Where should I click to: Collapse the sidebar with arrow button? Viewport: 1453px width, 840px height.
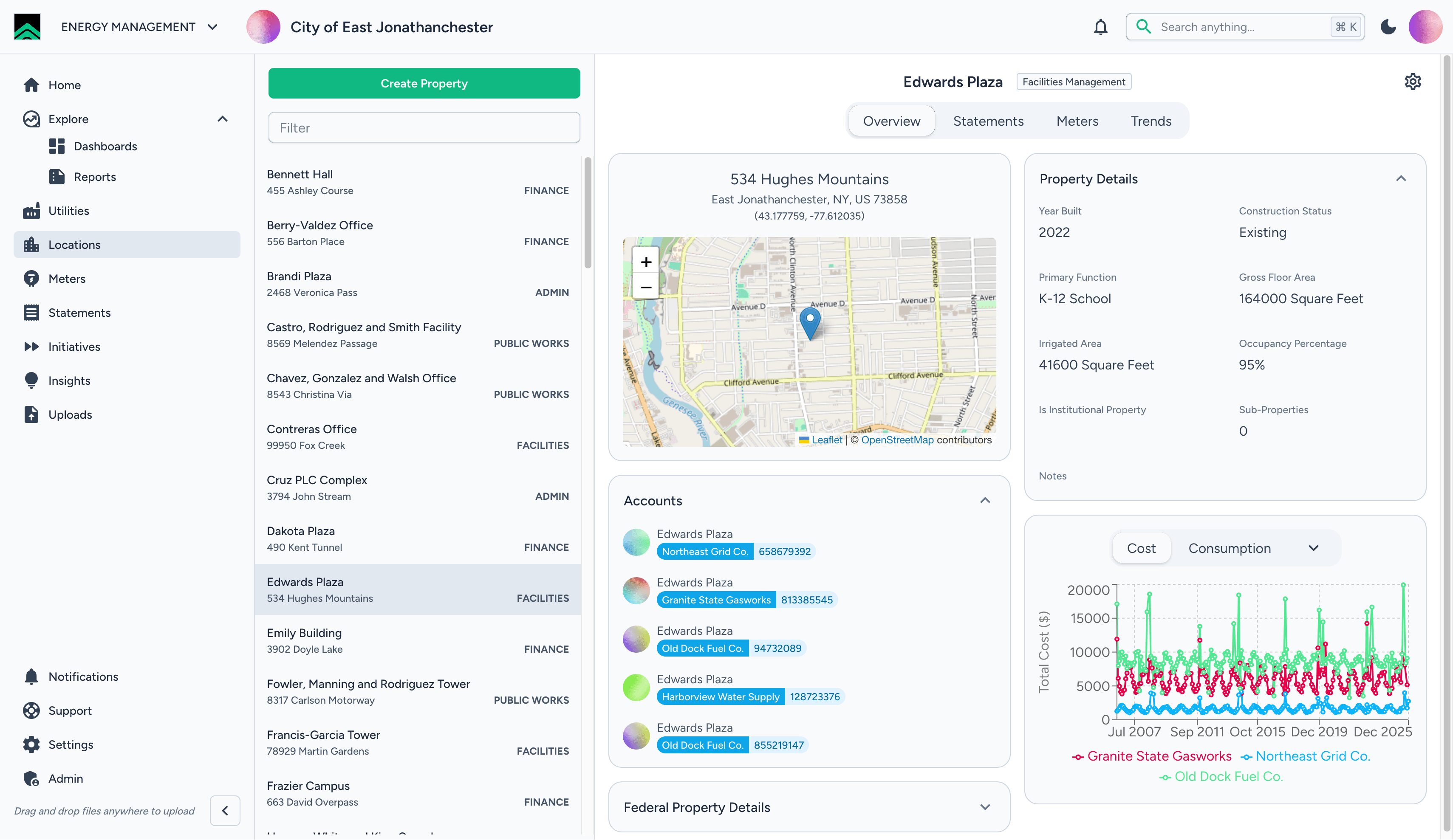click(x=225, y=811)
